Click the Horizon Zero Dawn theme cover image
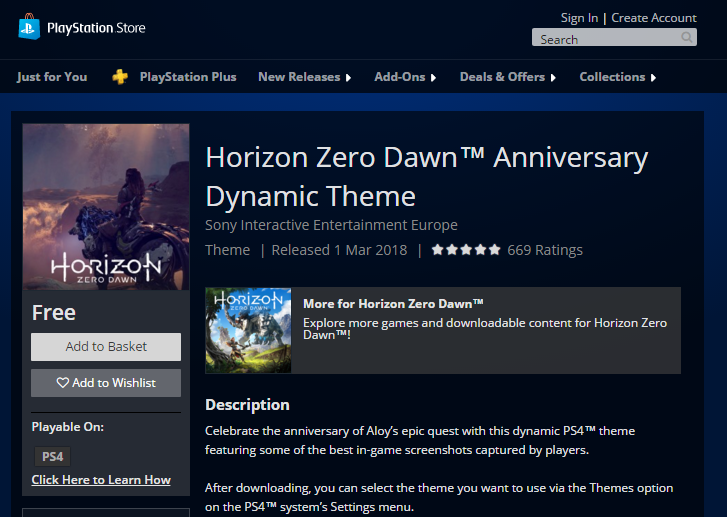Screen dimensions: 727x517 click(x=106, y=207)
